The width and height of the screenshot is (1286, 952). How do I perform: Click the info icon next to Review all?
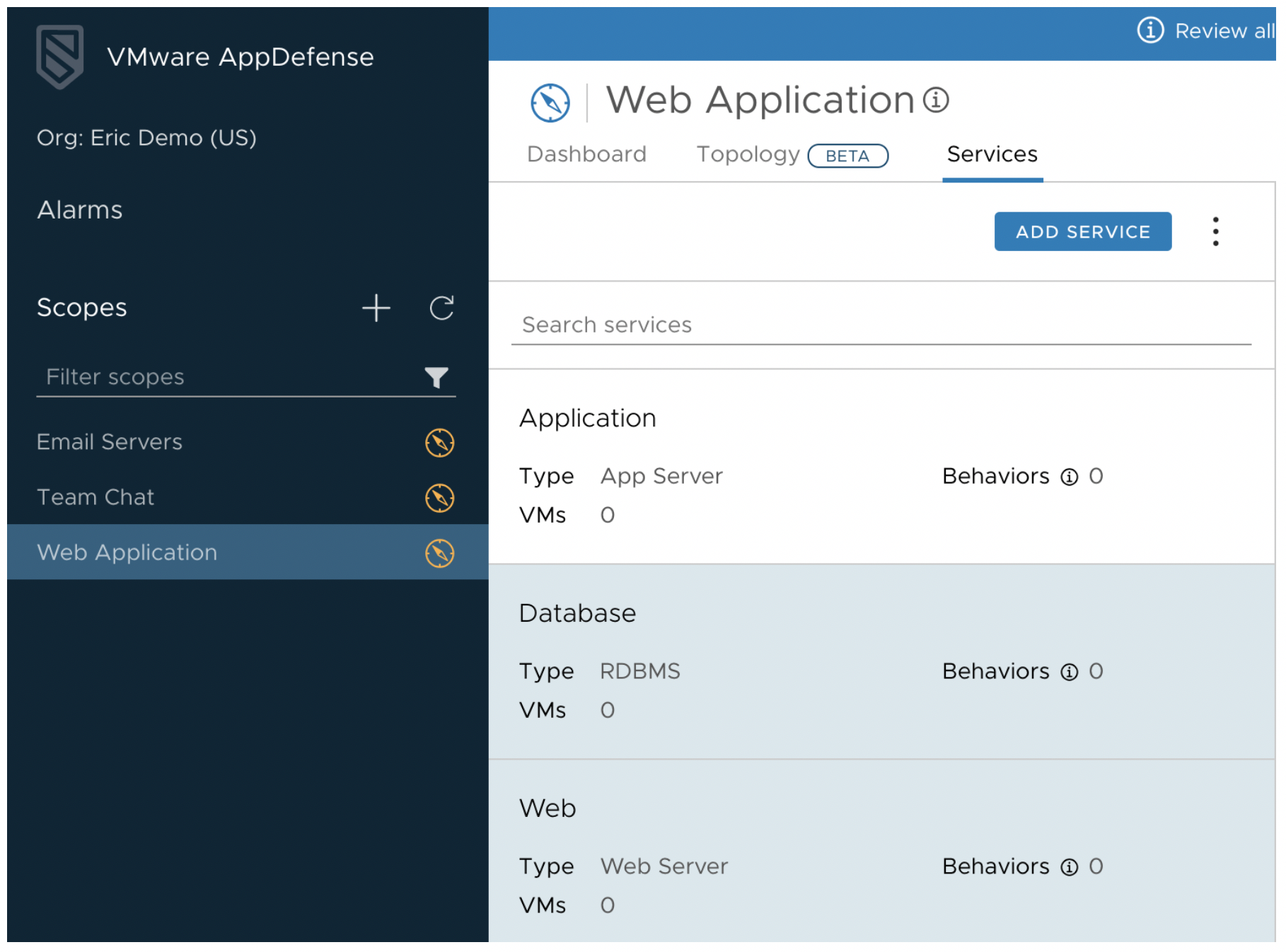click(1150, 31)
